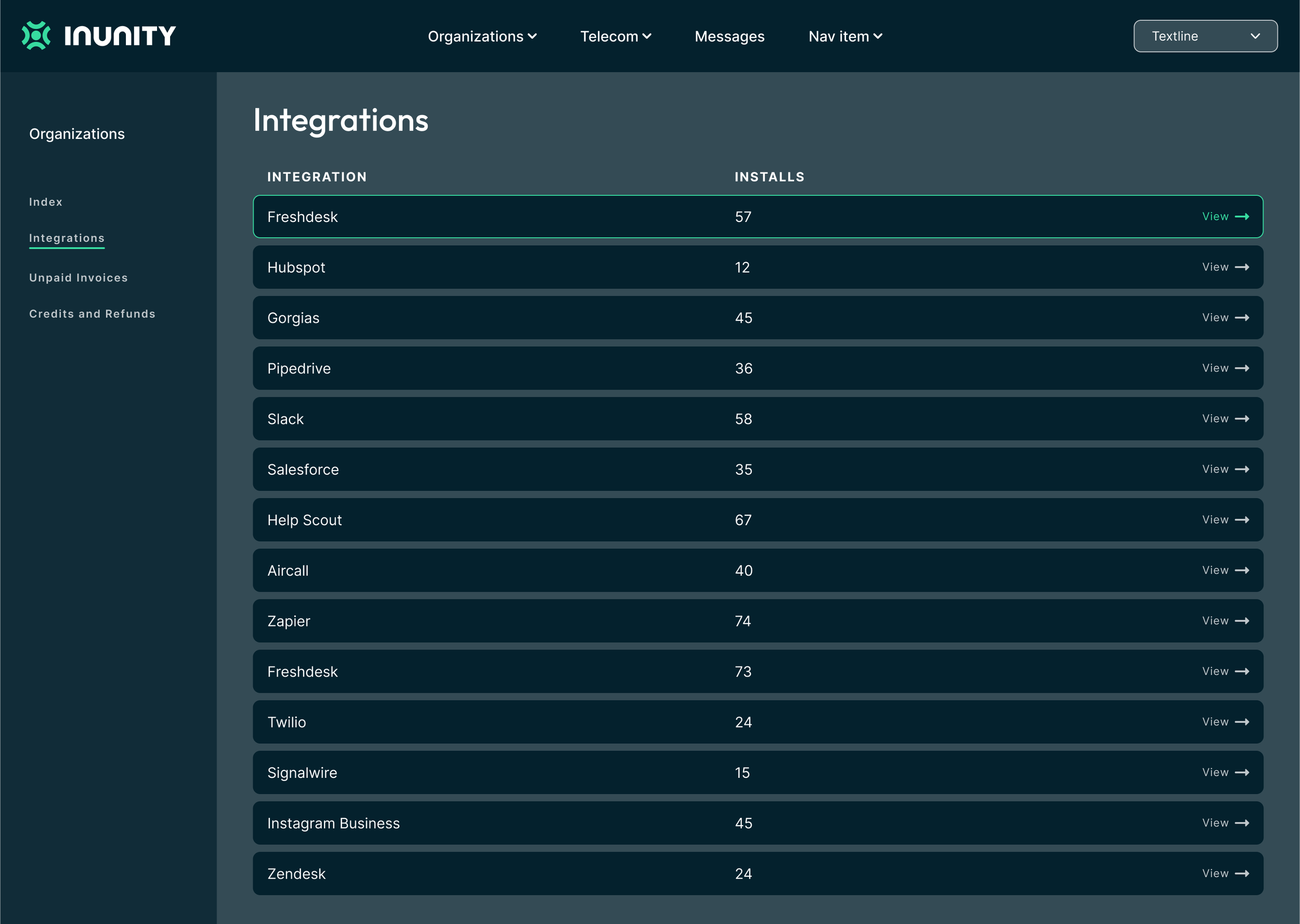This screenshot has height=924, width=1300.
Task: View the Hubspot integration
Action: click(1226, 267)
